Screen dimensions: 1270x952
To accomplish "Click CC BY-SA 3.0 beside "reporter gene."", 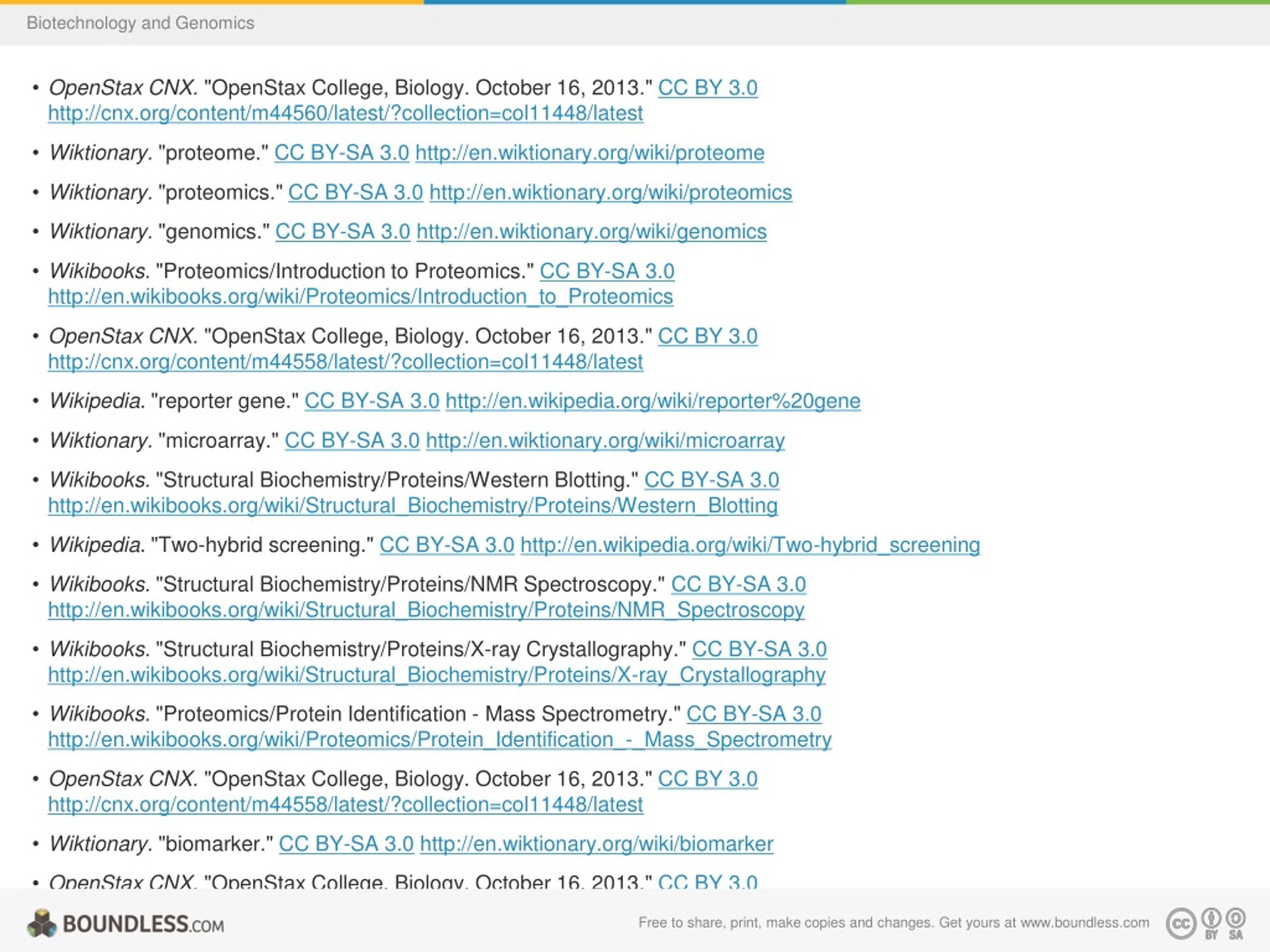I will (x=372, y=401).
